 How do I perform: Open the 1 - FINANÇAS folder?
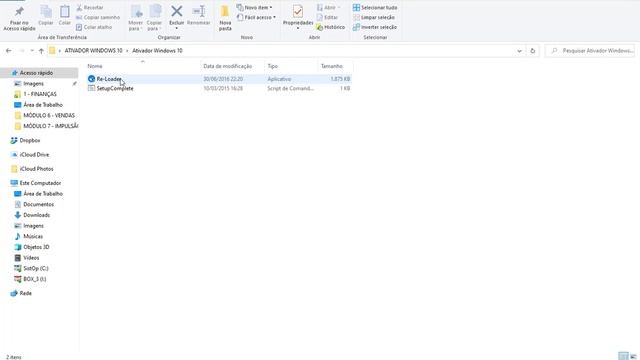pyautogui.click(x=40, y=94)
